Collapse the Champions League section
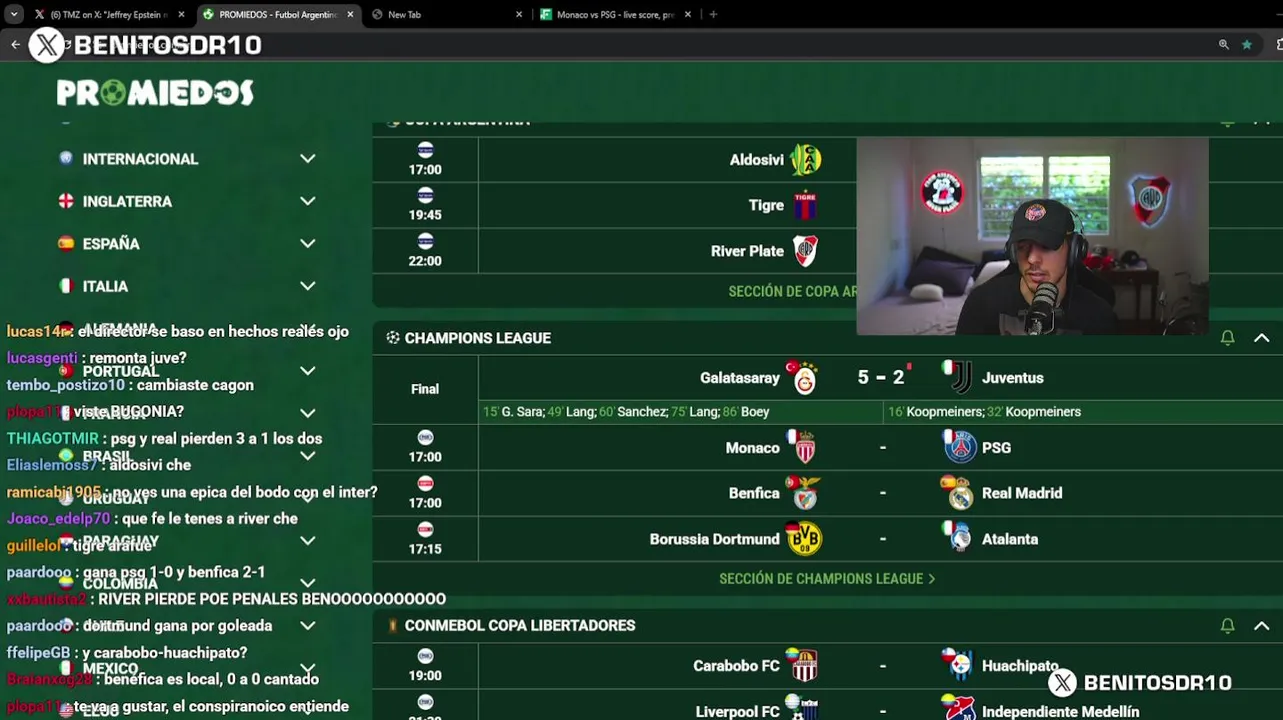 [x=1261, y=338]
